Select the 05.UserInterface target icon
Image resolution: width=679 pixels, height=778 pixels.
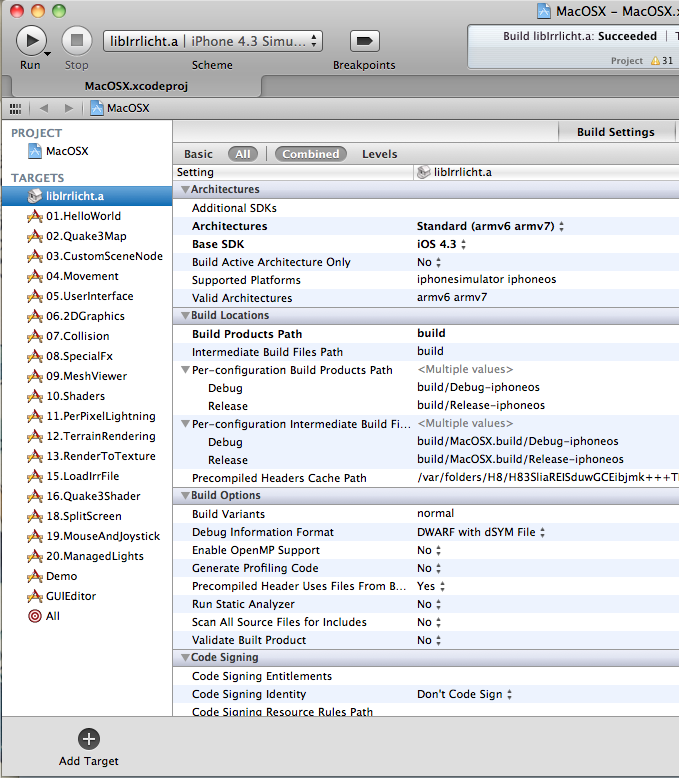point(35,296)
